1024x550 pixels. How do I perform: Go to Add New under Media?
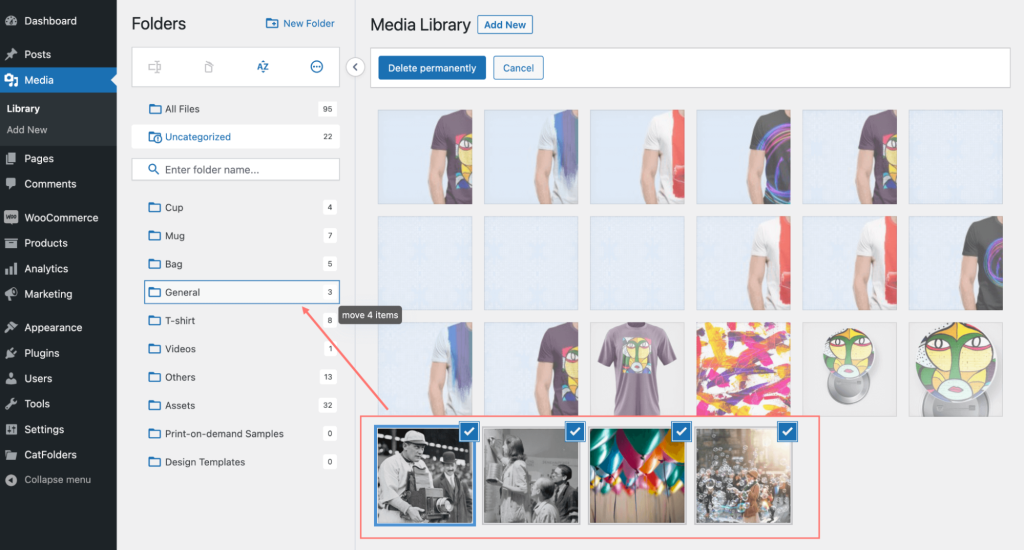(27, 130)
